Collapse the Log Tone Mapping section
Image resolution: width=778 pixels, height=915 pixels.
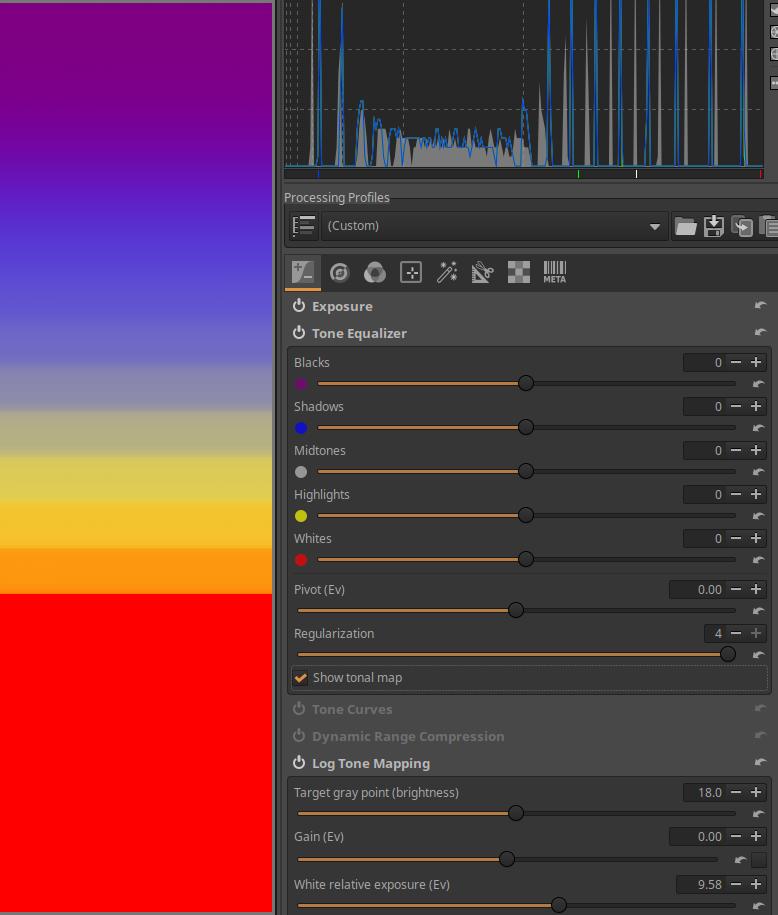[370, 763]
